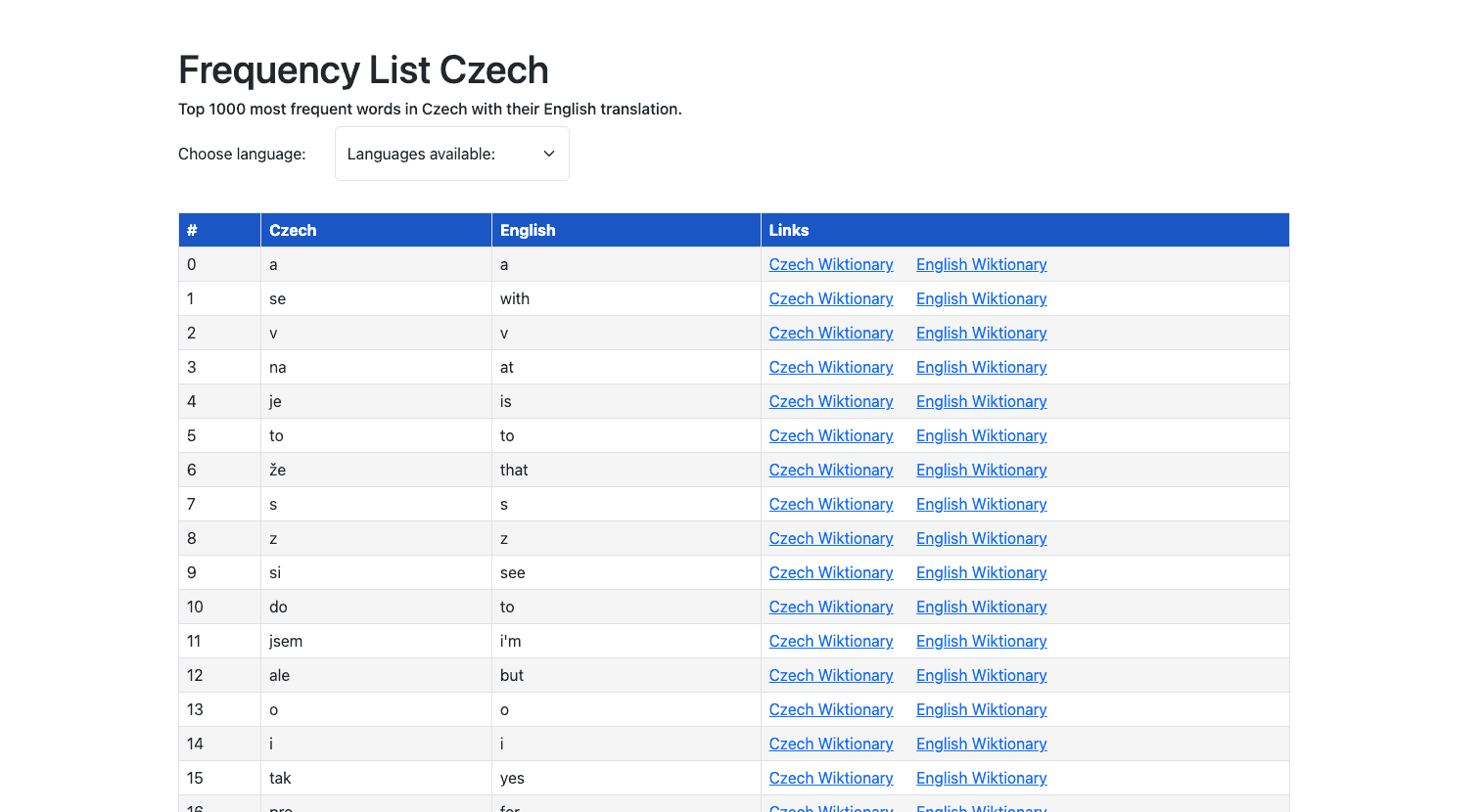Open English Wiktionary link for word 'se'

click(x=981, y=298)
